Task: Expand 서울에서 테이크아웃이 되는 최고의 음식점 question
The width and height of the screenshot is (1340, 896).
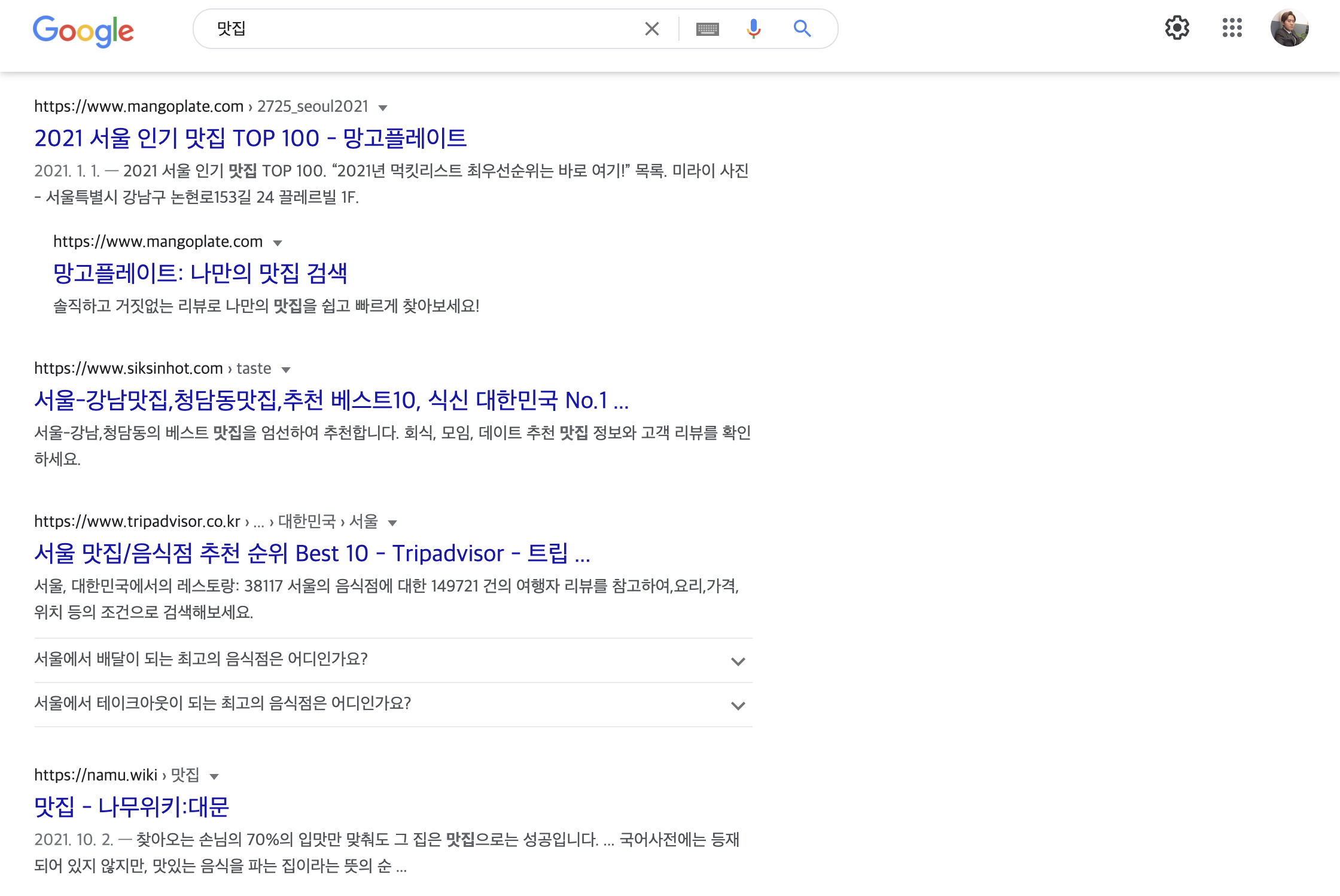Action: tap(738, 705)
